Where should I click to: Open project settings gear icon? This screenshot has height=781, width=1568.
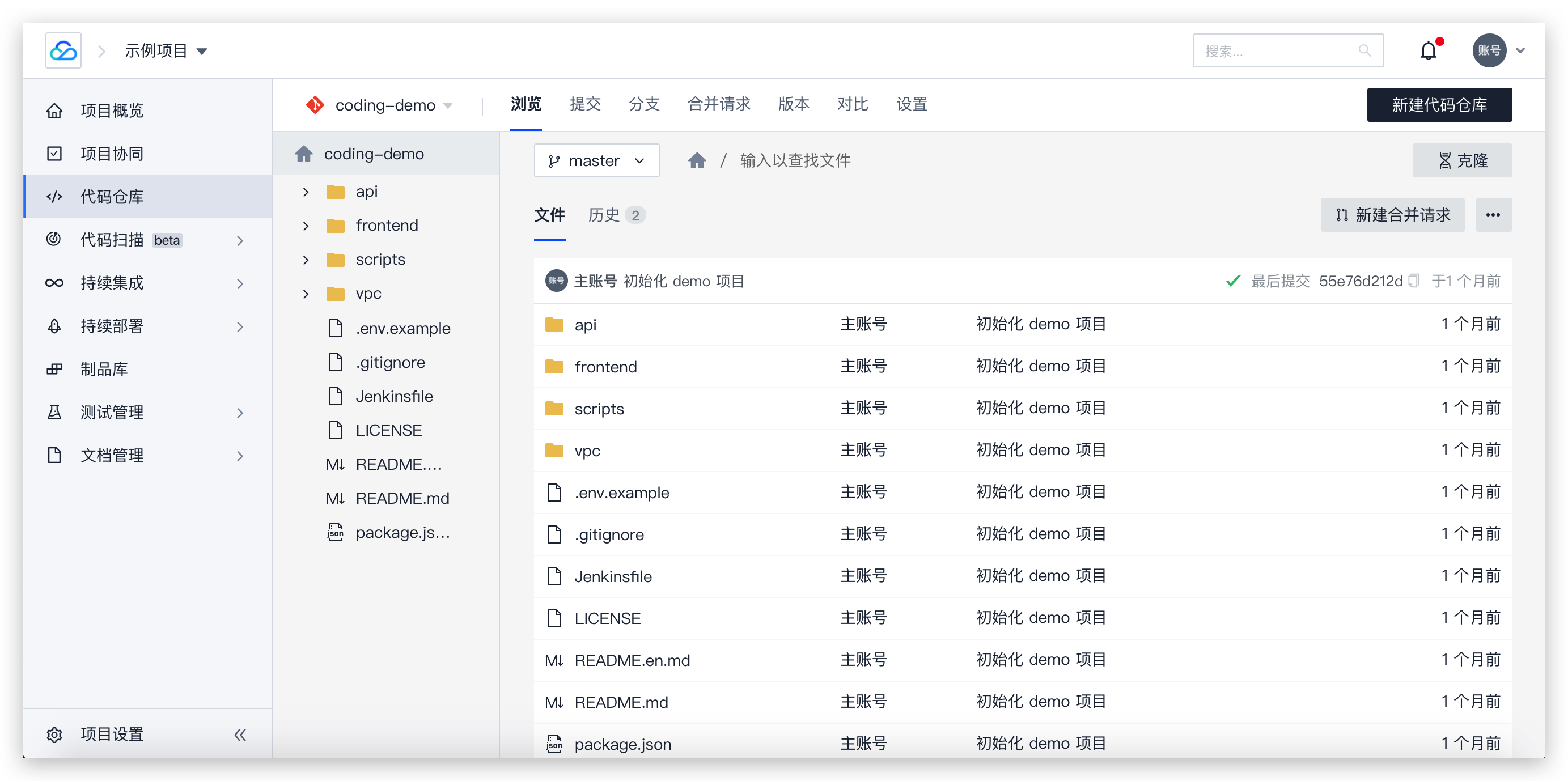[x=55, y=735]
